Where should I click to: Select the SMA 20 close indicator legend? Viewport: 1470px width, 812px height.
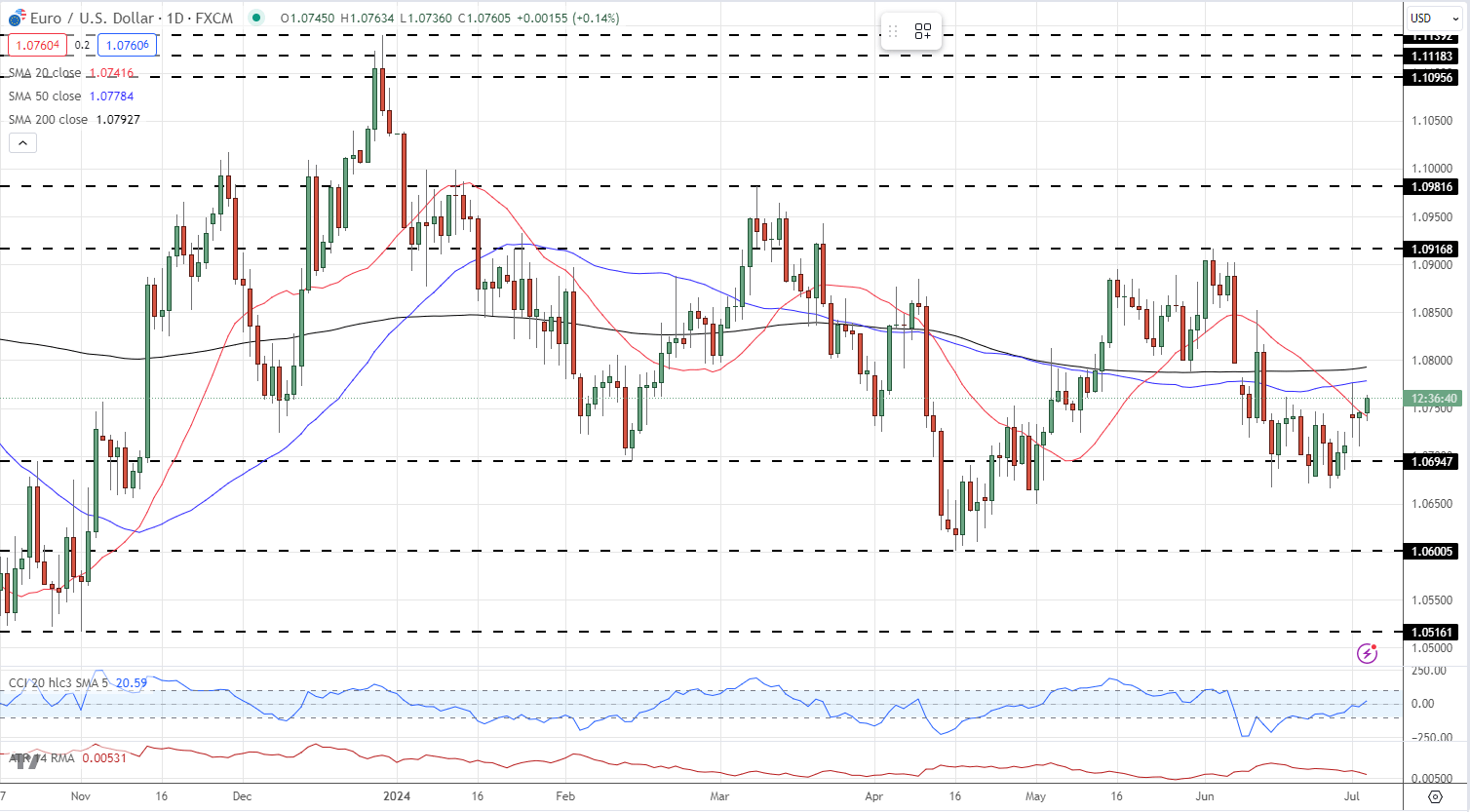(x=46, y=73)
